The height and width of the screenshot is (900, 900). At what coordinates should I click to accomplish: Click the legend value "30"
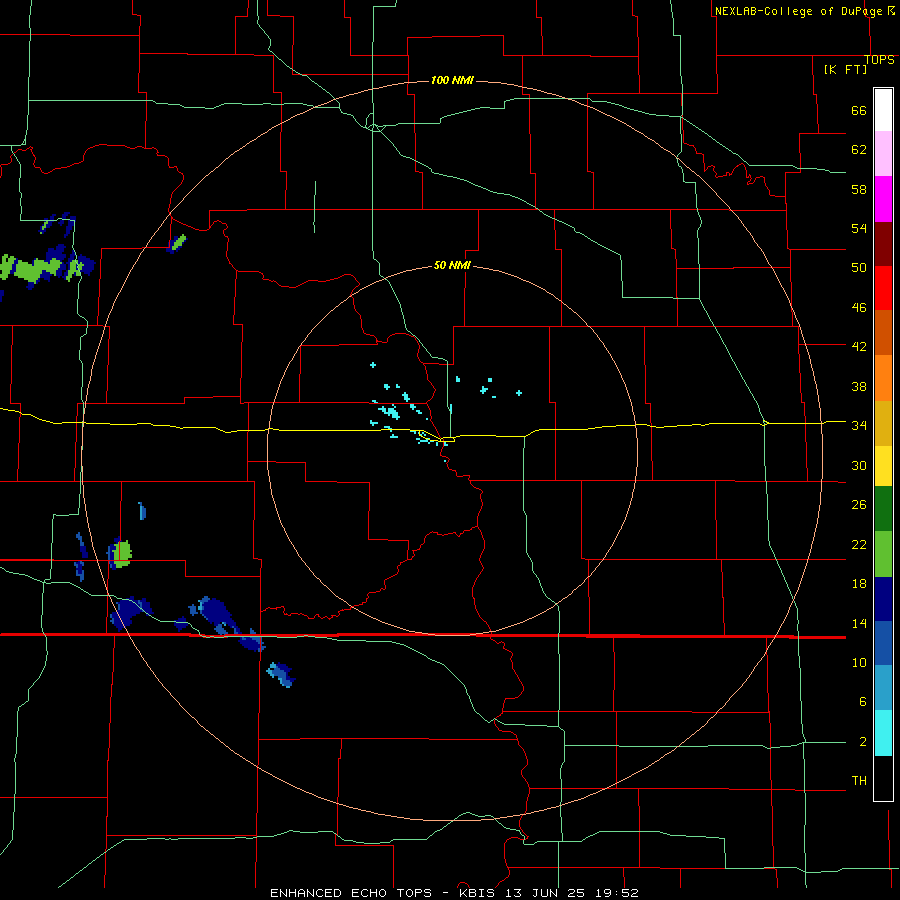coord(859,465)
